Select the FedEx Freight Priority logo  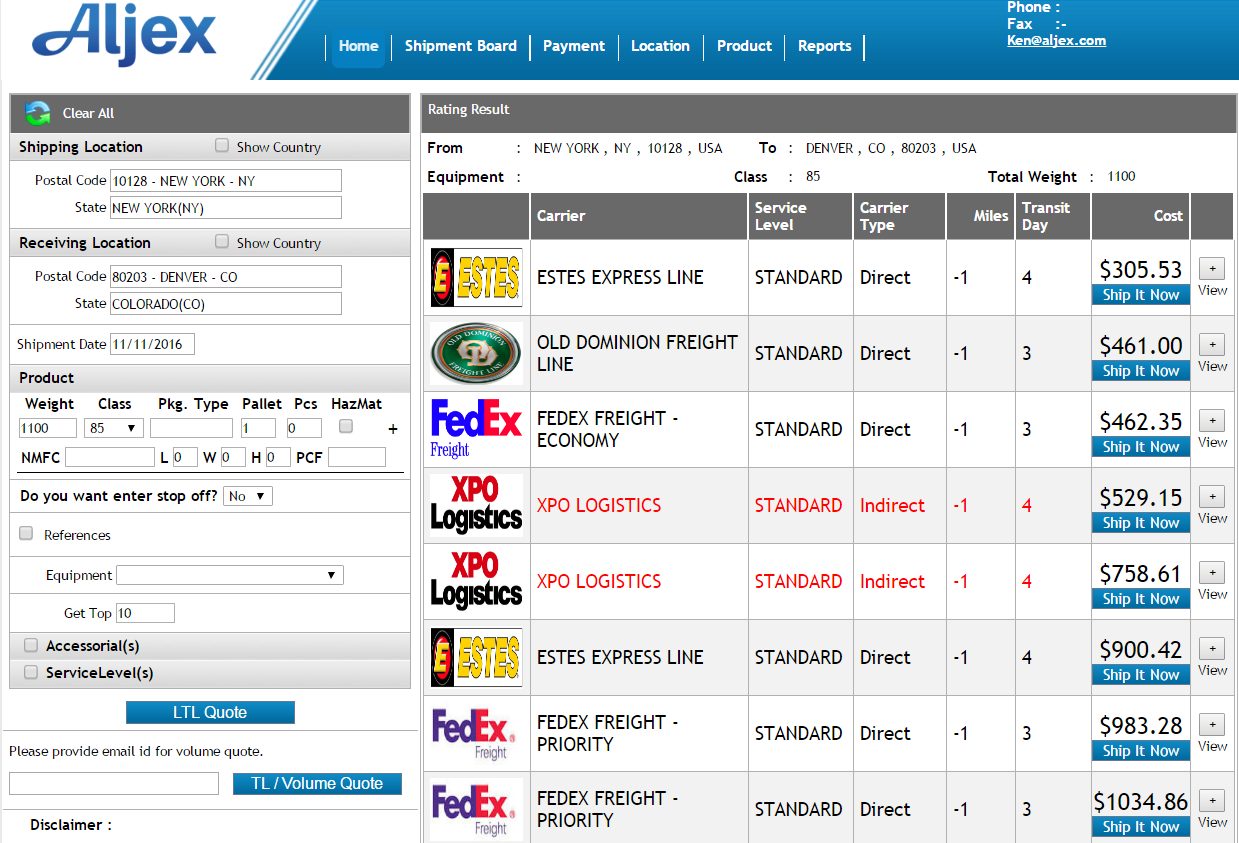click(x=475, y=733)
